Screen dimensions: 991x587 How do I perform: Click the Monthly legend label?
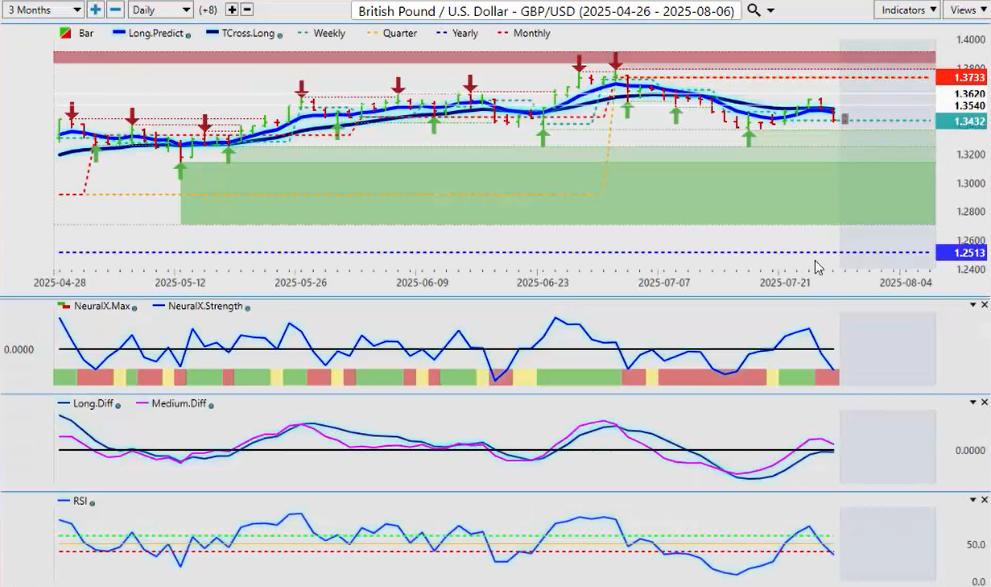tap(530, 33)
